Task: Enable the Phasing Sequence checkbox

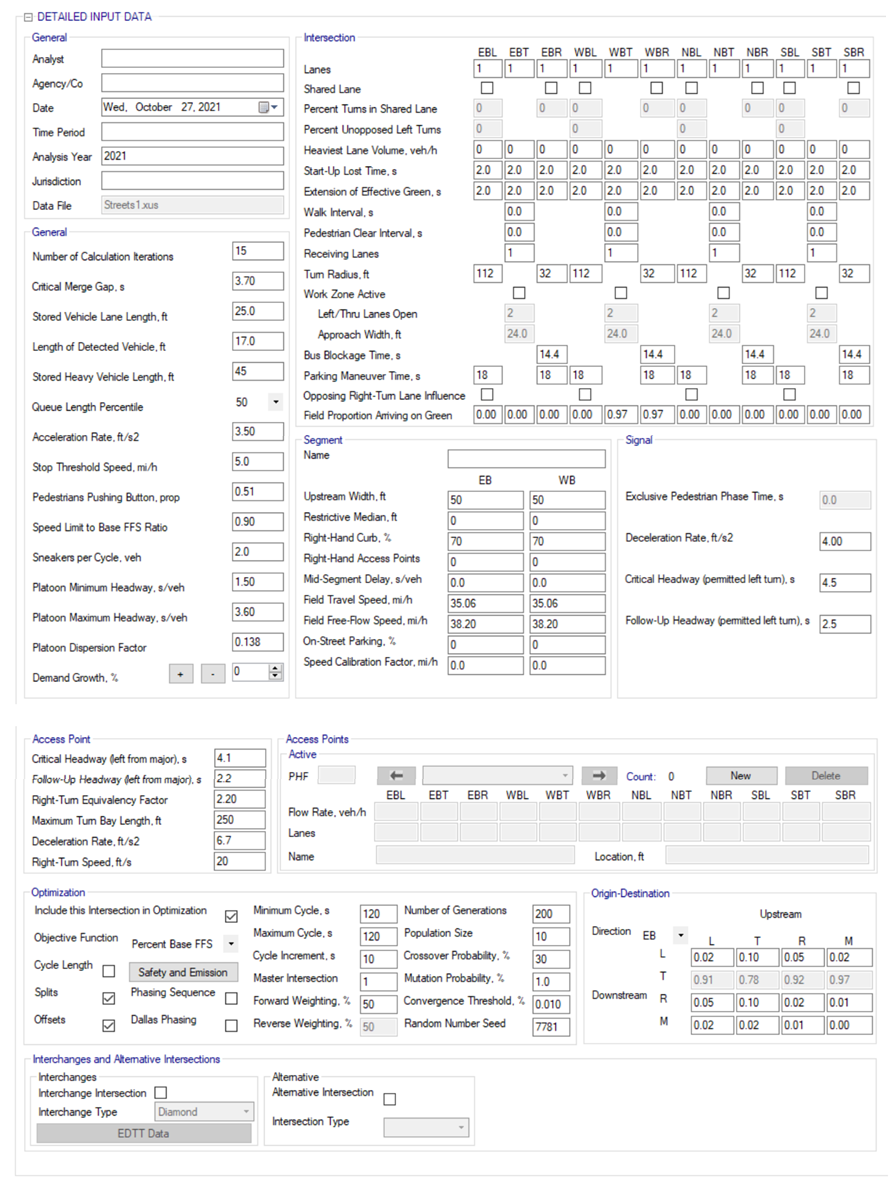Action: click(231, 998)
